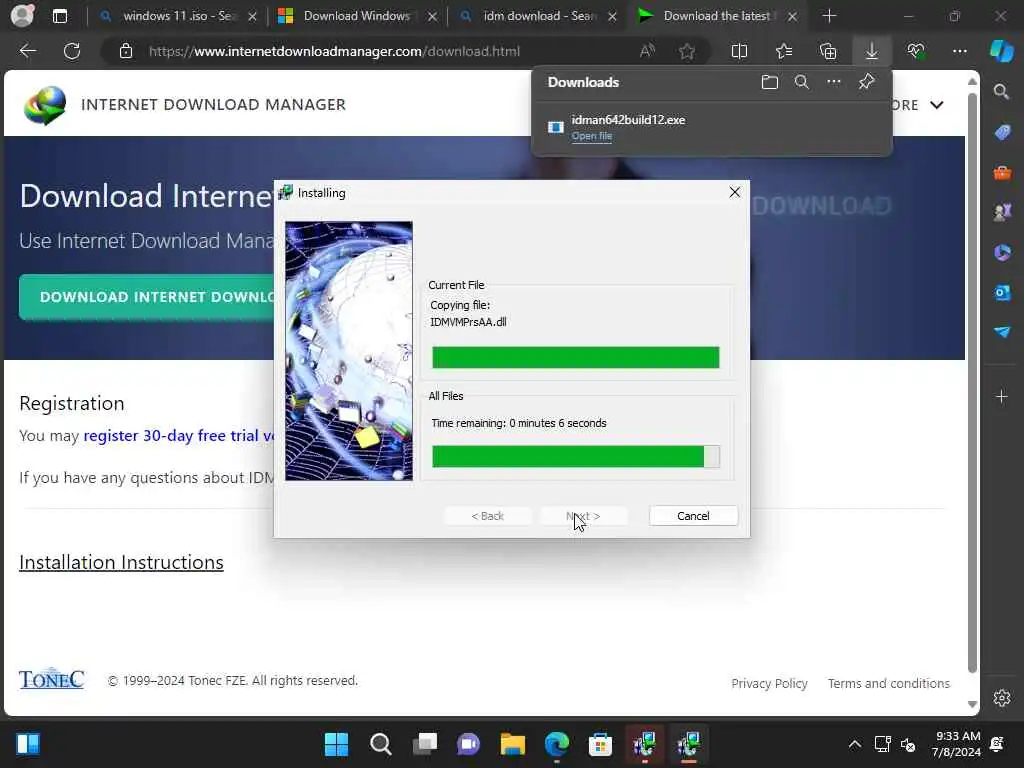This screenshot has width=1024, height=768.
Task: Open Task View on the taskbar
Action: [x=424, y=744]
